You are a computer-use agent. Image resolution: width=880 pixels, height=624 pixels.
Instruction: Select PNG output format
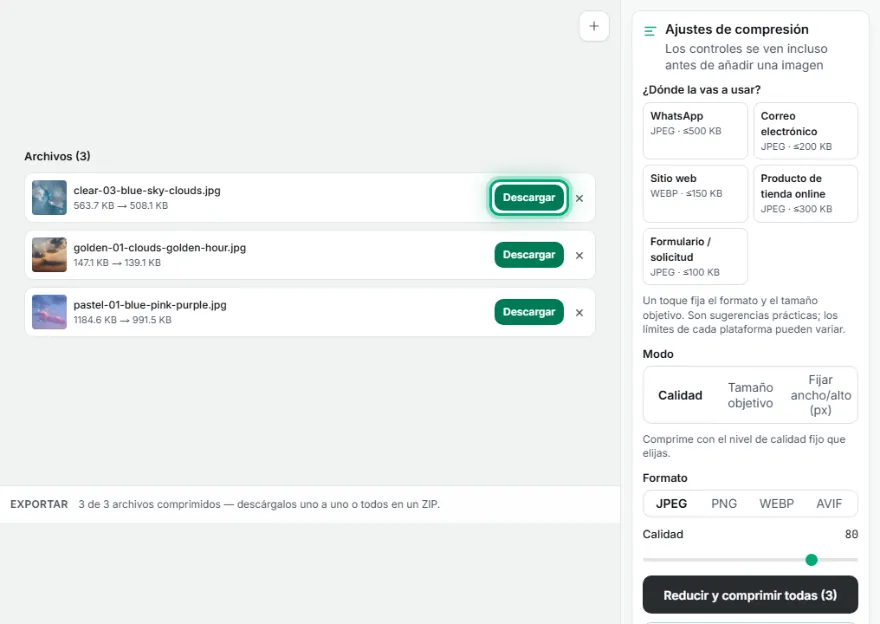point(724,503)
